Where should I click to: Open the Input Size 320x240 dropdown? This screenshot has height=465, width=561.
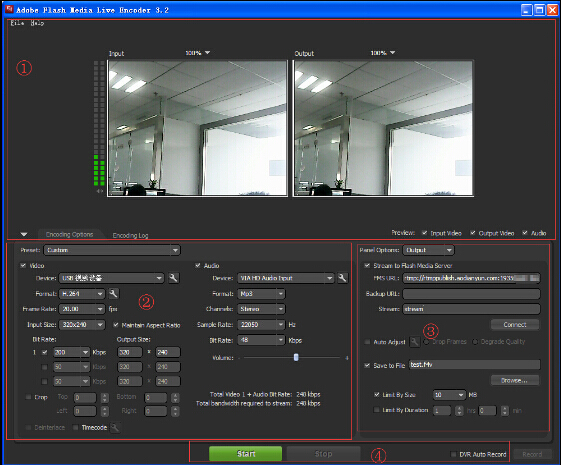[82, 325]
